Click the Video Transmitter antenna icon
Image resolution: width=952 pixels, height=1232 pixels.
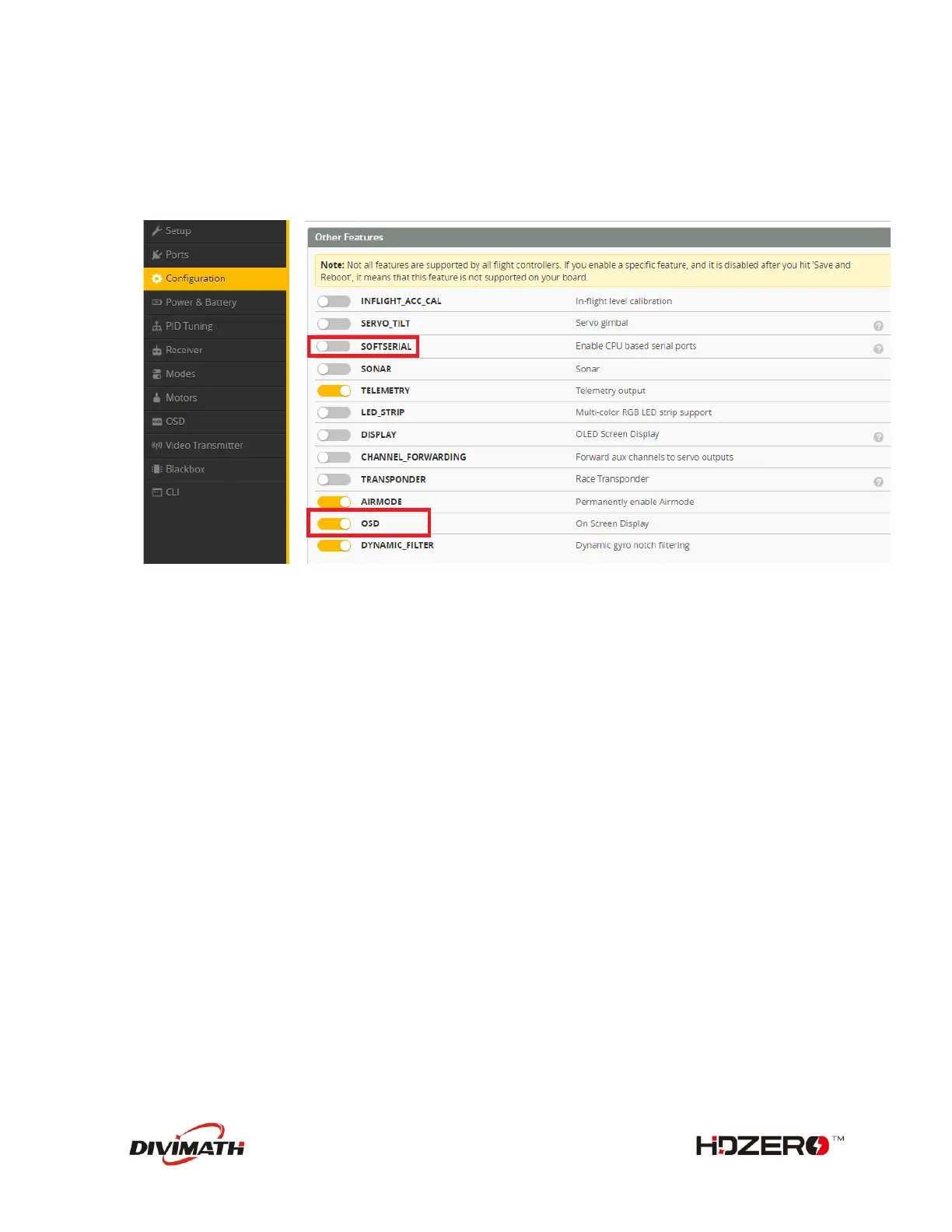(x=157, y=446)
